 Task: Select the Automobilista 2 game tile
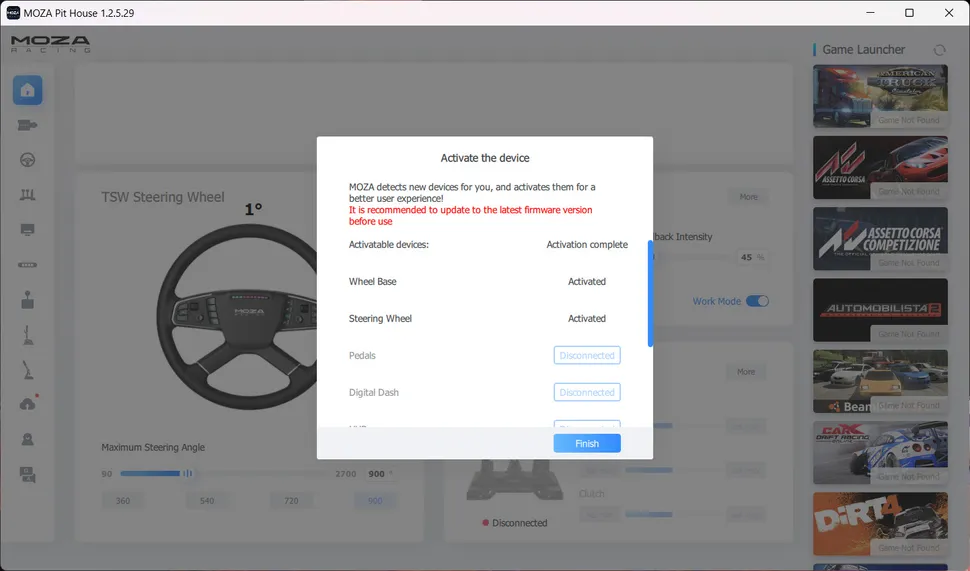pos(878,312)
